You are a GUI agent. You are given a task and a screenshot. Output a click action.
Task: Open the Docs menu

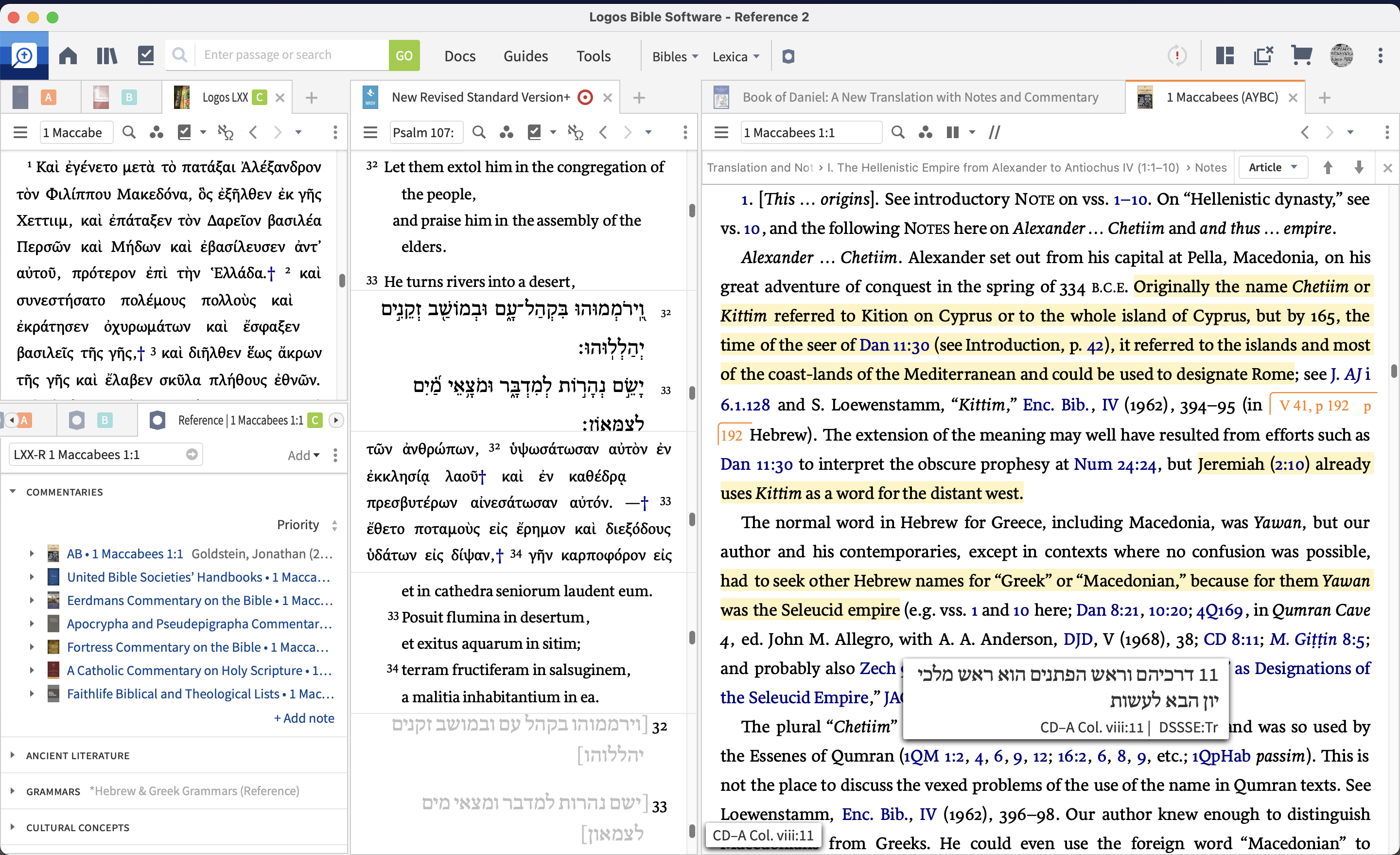point(460,56)
